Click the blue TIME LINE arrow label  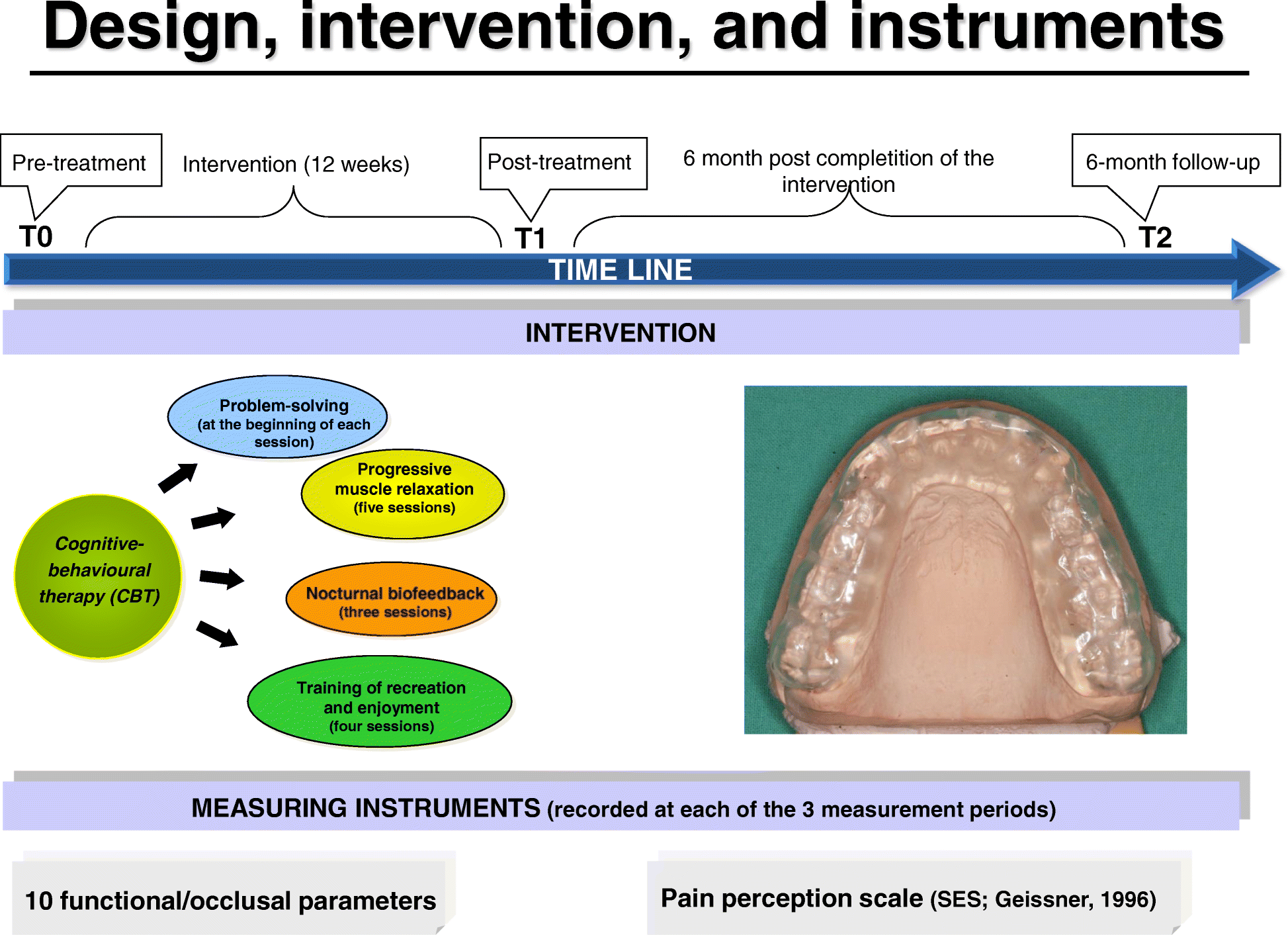point(620,270)
